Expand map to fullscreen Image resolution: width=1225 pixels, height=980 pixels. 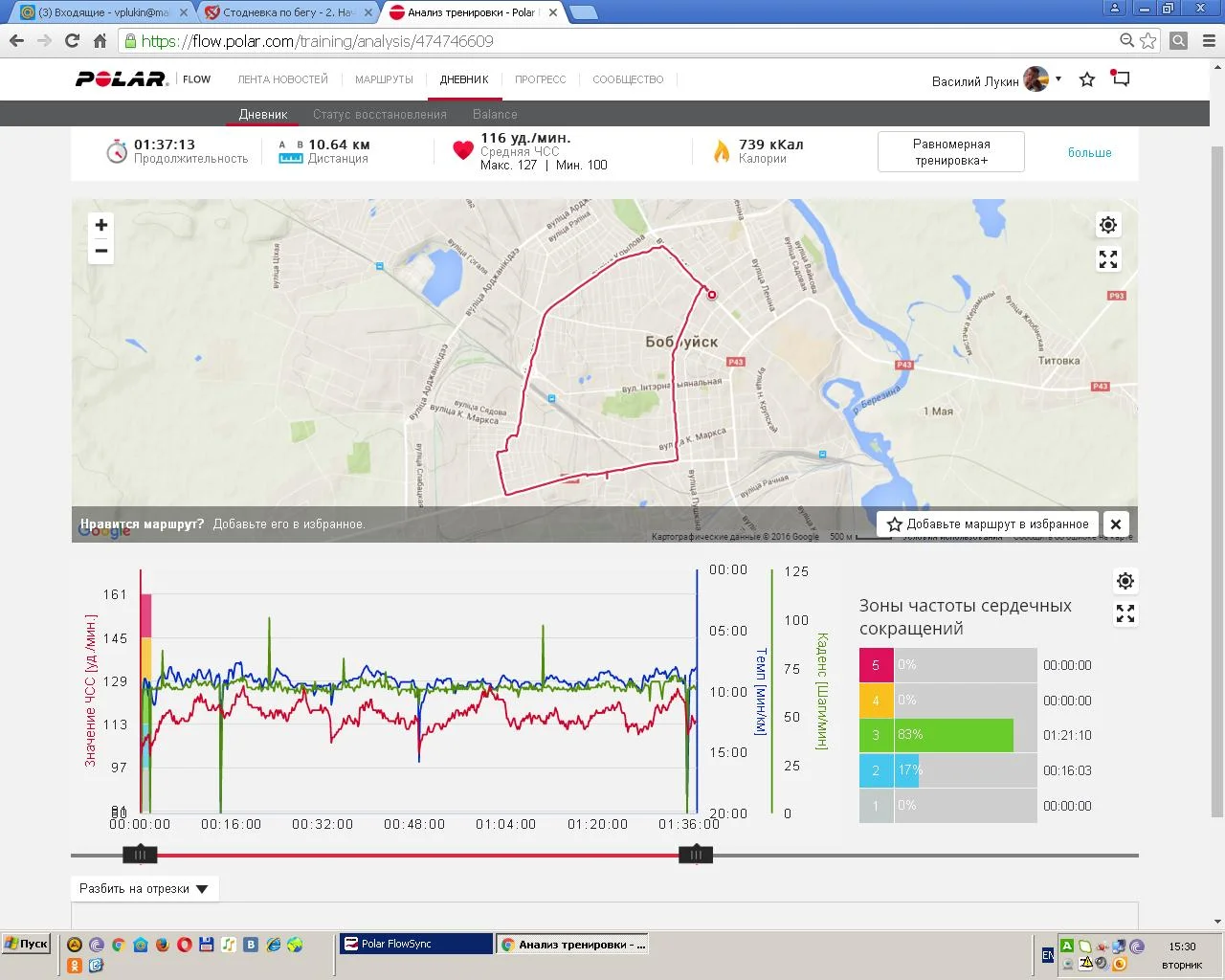1108,259
